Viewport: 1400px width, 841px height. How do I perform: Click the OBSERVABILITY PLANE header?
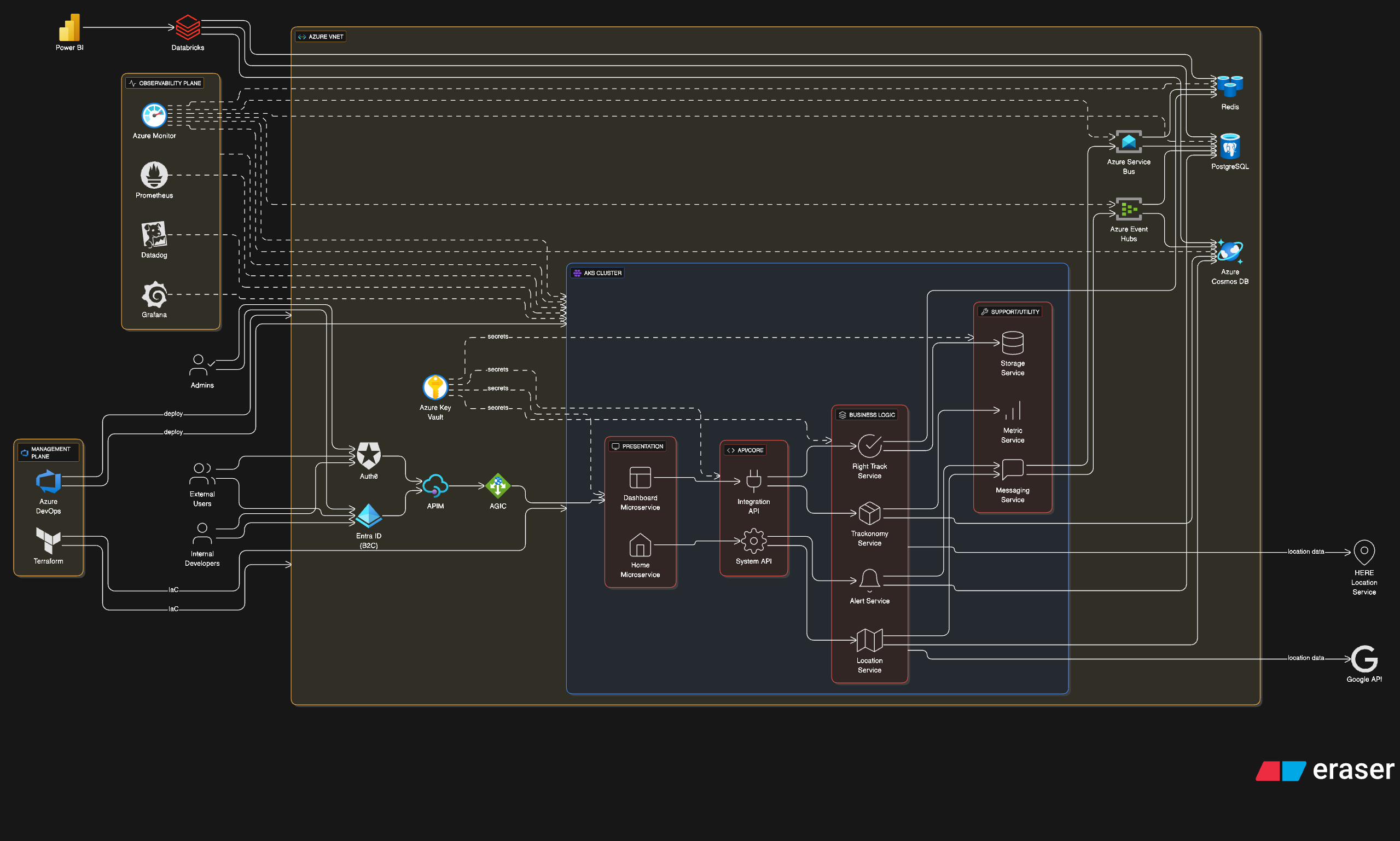click(x=166, y=83)
